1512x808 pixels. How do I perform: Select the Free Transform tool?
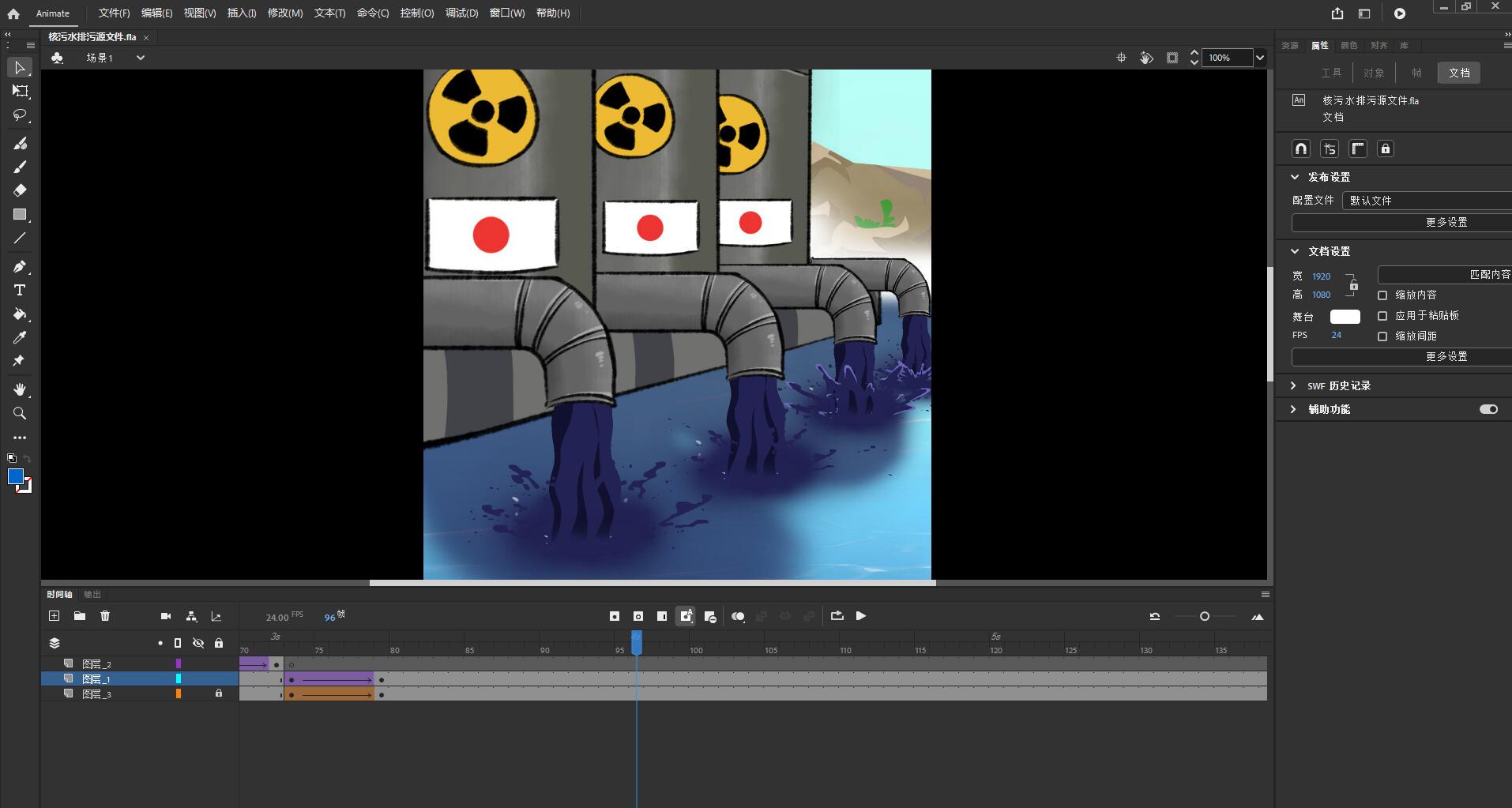click(20, 92)
